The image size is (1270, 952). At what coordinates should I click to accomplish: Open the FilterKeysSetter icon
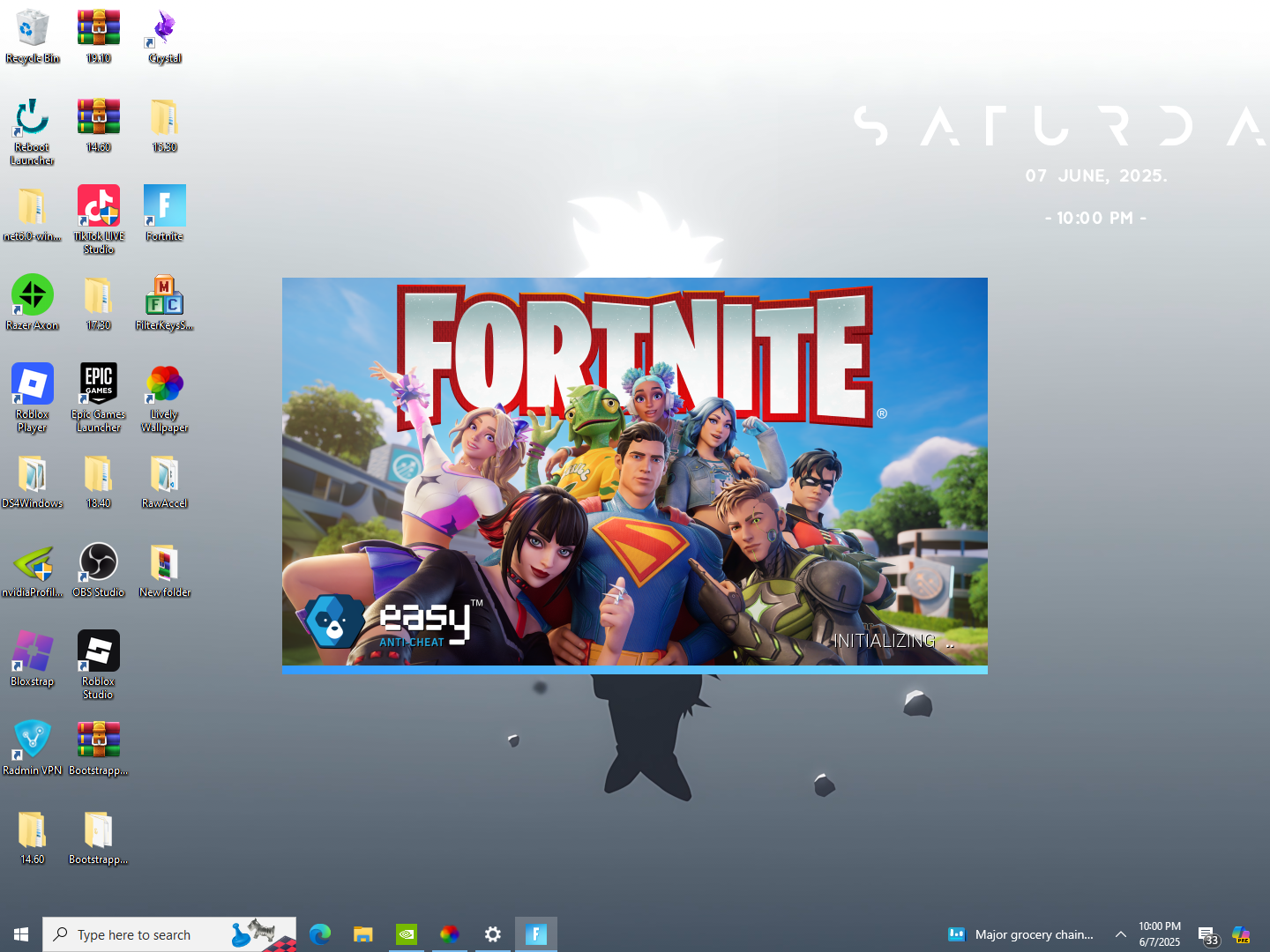point(165,303)
